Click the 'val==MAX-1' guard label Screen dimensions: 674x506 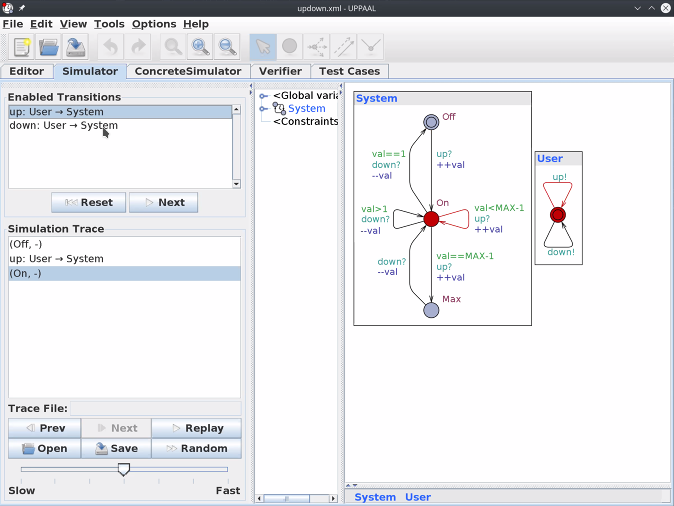click(465, 256)
